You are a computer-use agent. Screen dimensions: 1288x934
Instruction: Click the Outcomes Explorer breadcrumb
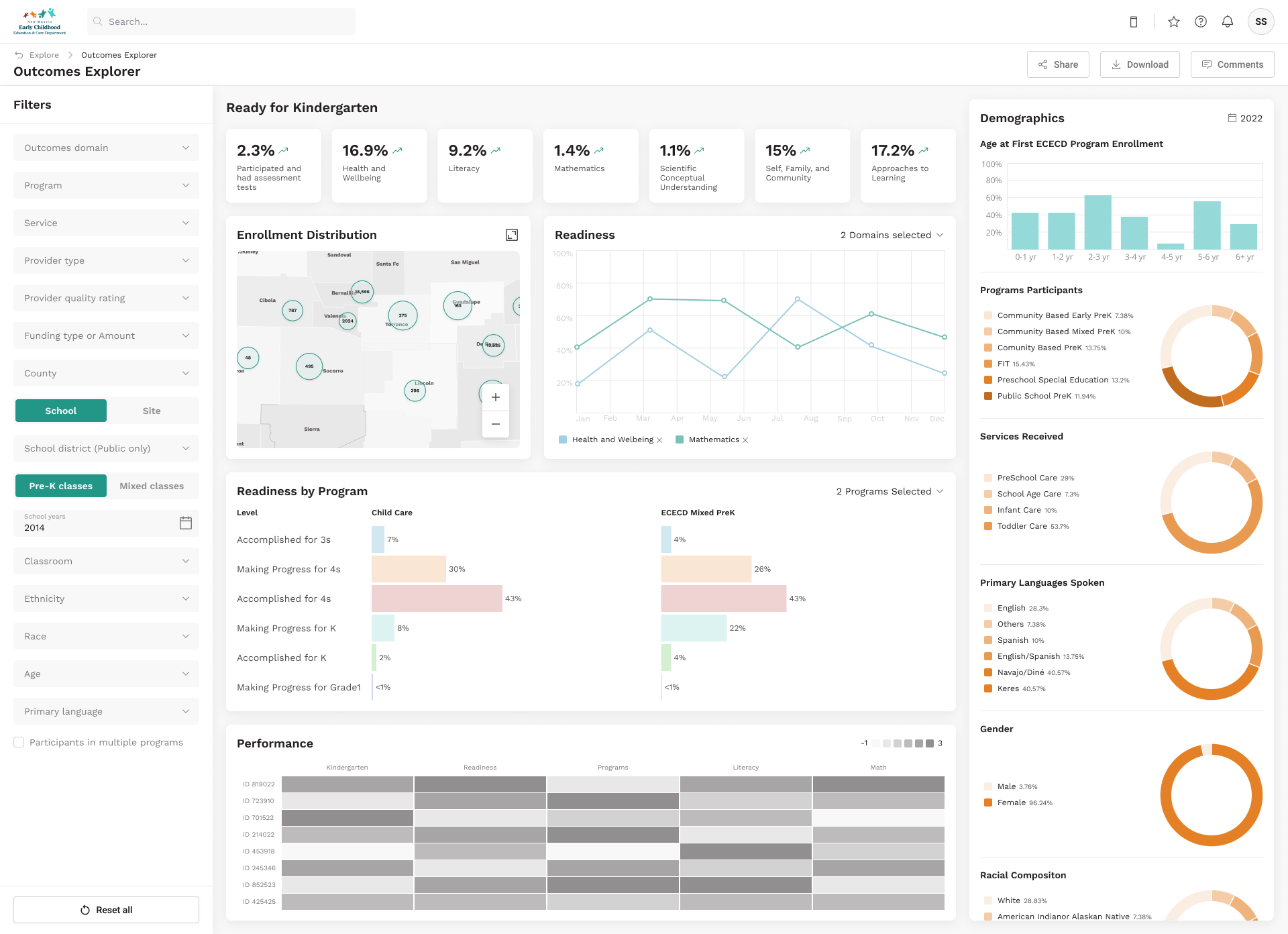click(x=119, y=55)
